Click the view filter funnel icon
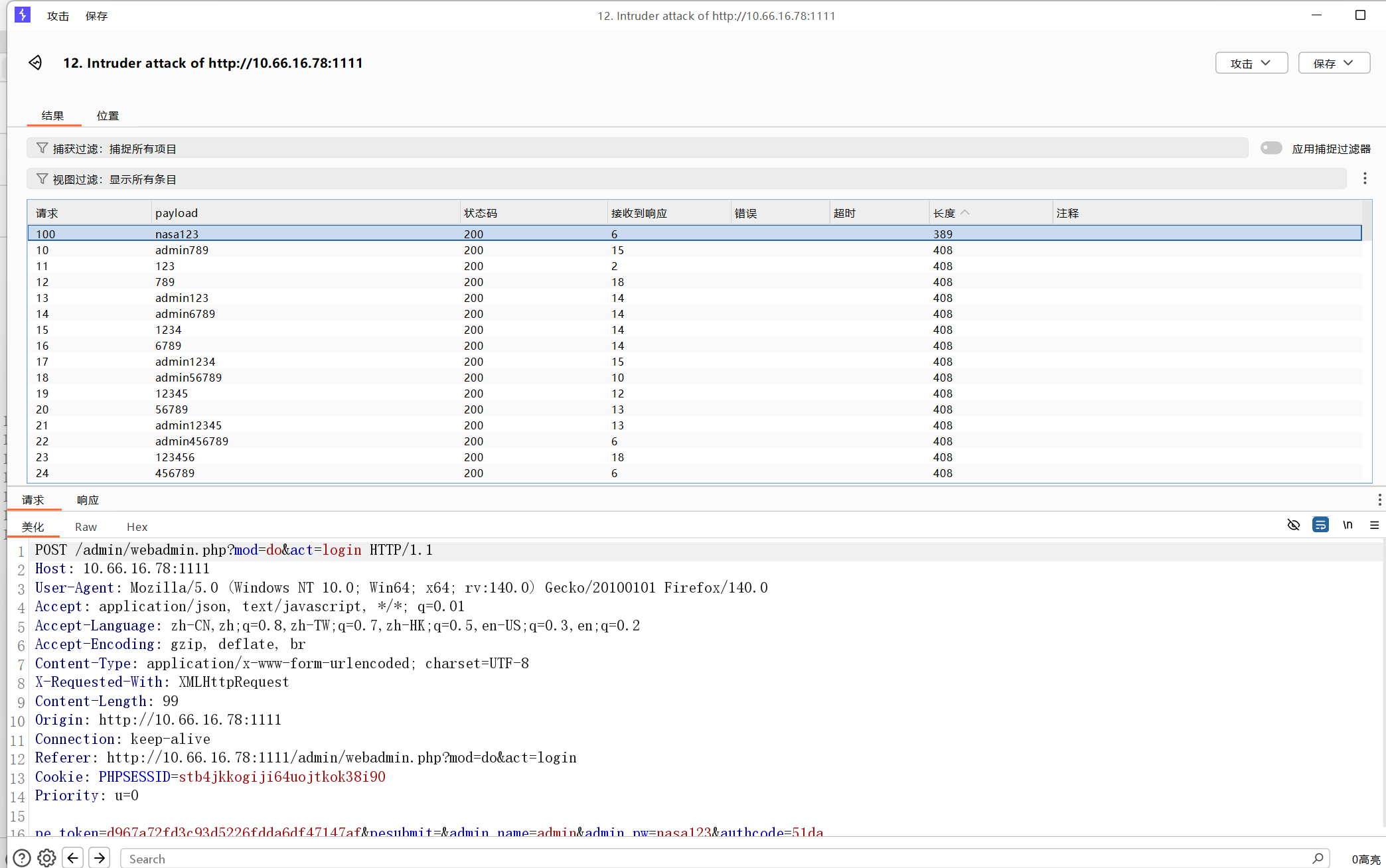 coord(42,179)
